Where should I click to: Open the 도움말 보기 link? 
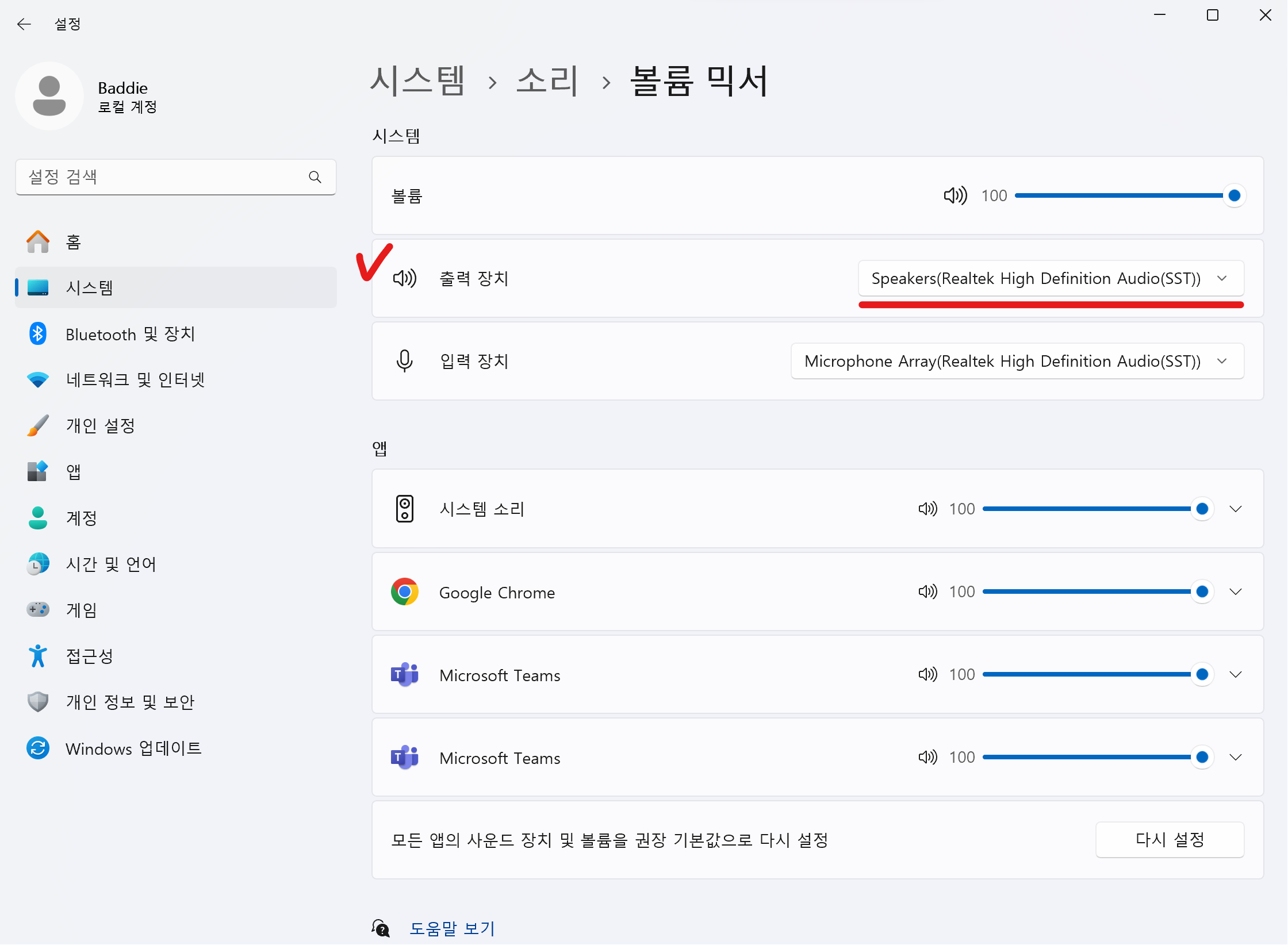click(x=452, y=928)
